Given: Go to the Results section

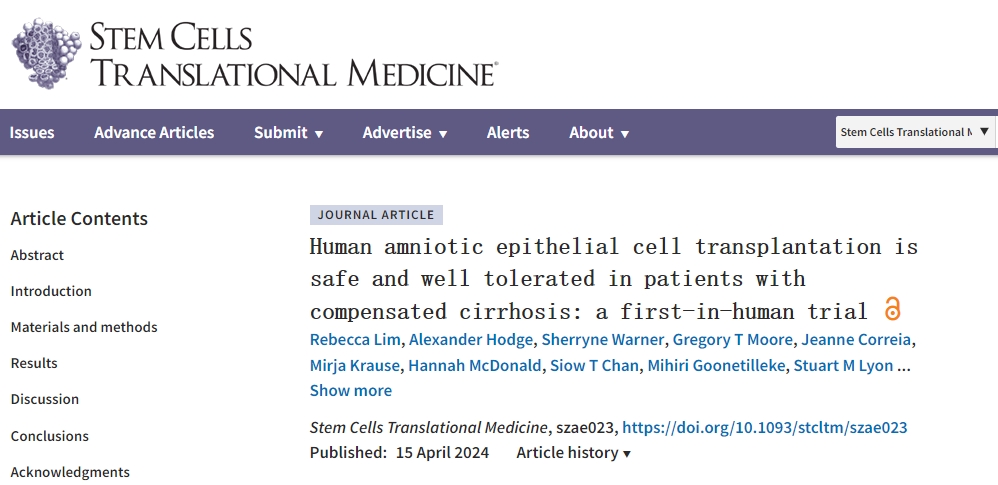Looking at the screenshot, I should click(x=34, y=363).
